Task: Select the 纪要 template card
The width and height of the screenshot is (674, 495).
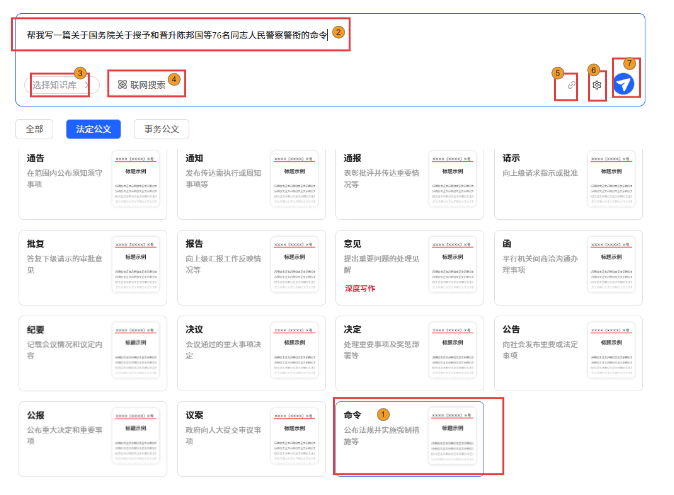Action: coord(60,345)
